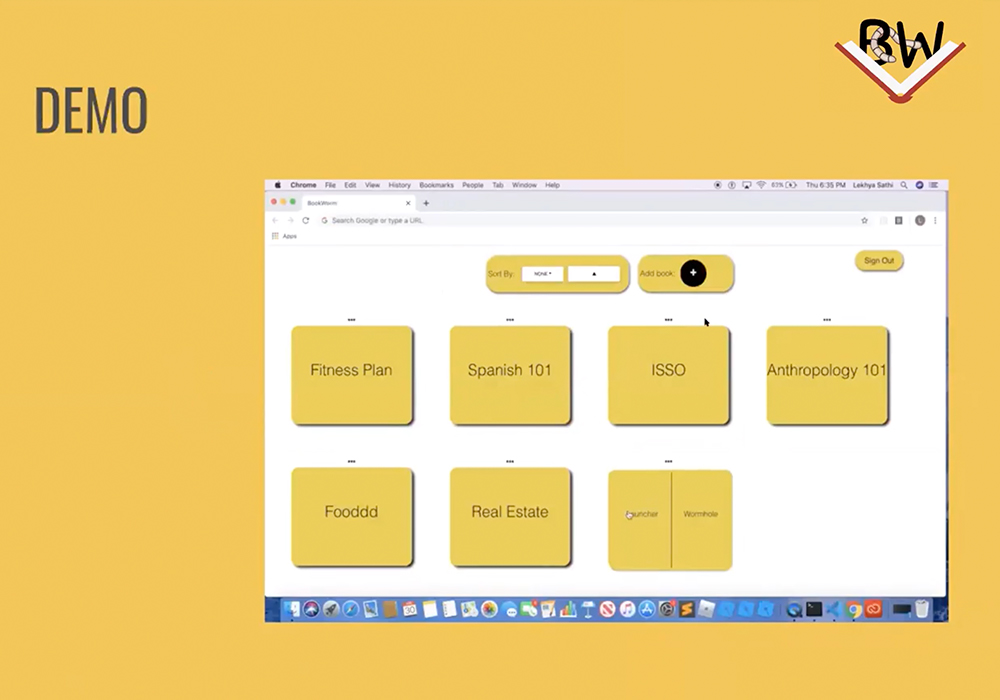
Task: Open the Trash in the dock
Action: tap(921, 609)
